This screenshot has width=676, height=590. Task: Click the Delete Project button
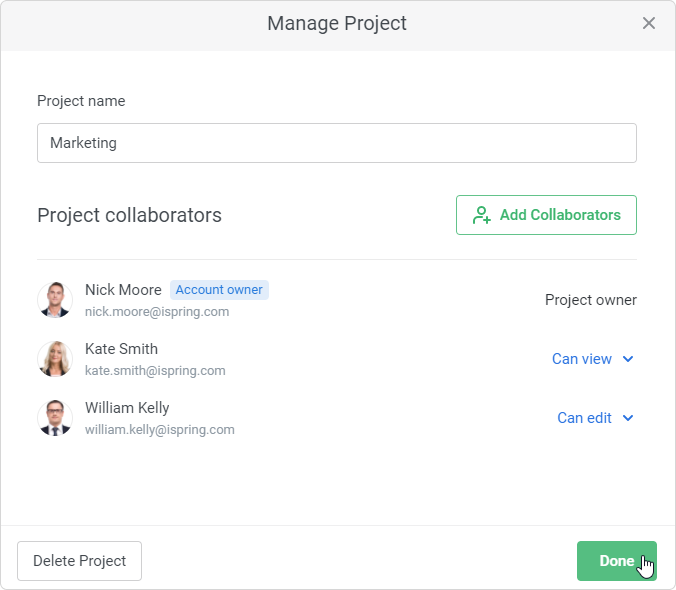pos(79,561)
